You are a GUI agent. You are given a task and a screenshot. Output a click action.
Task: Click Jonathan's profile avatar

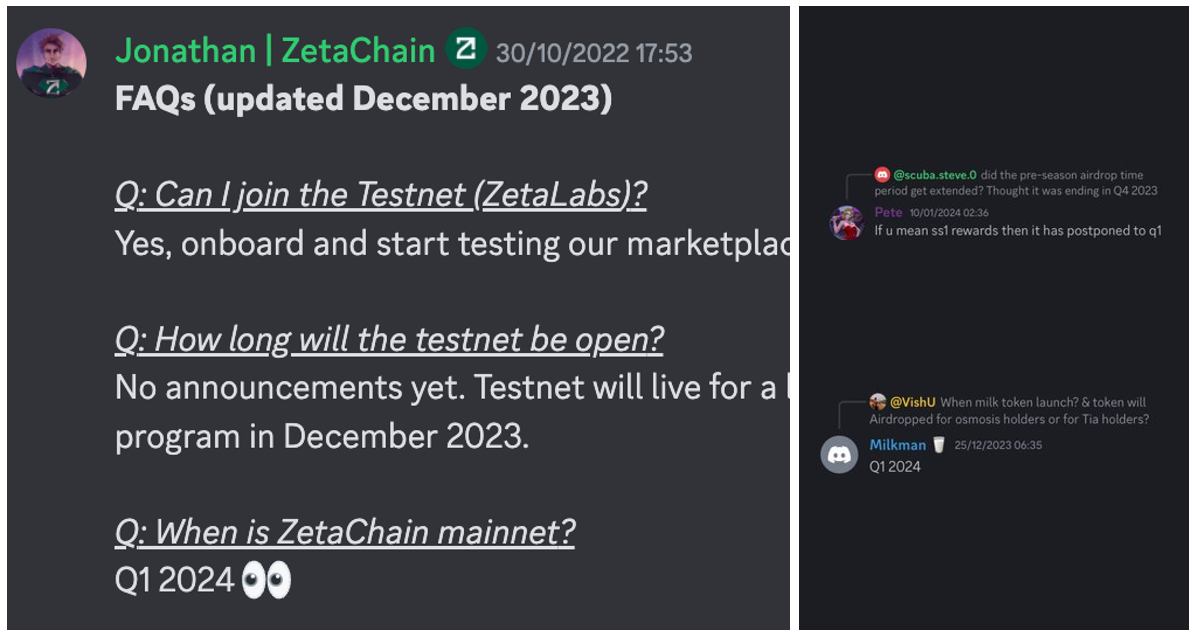51,63
